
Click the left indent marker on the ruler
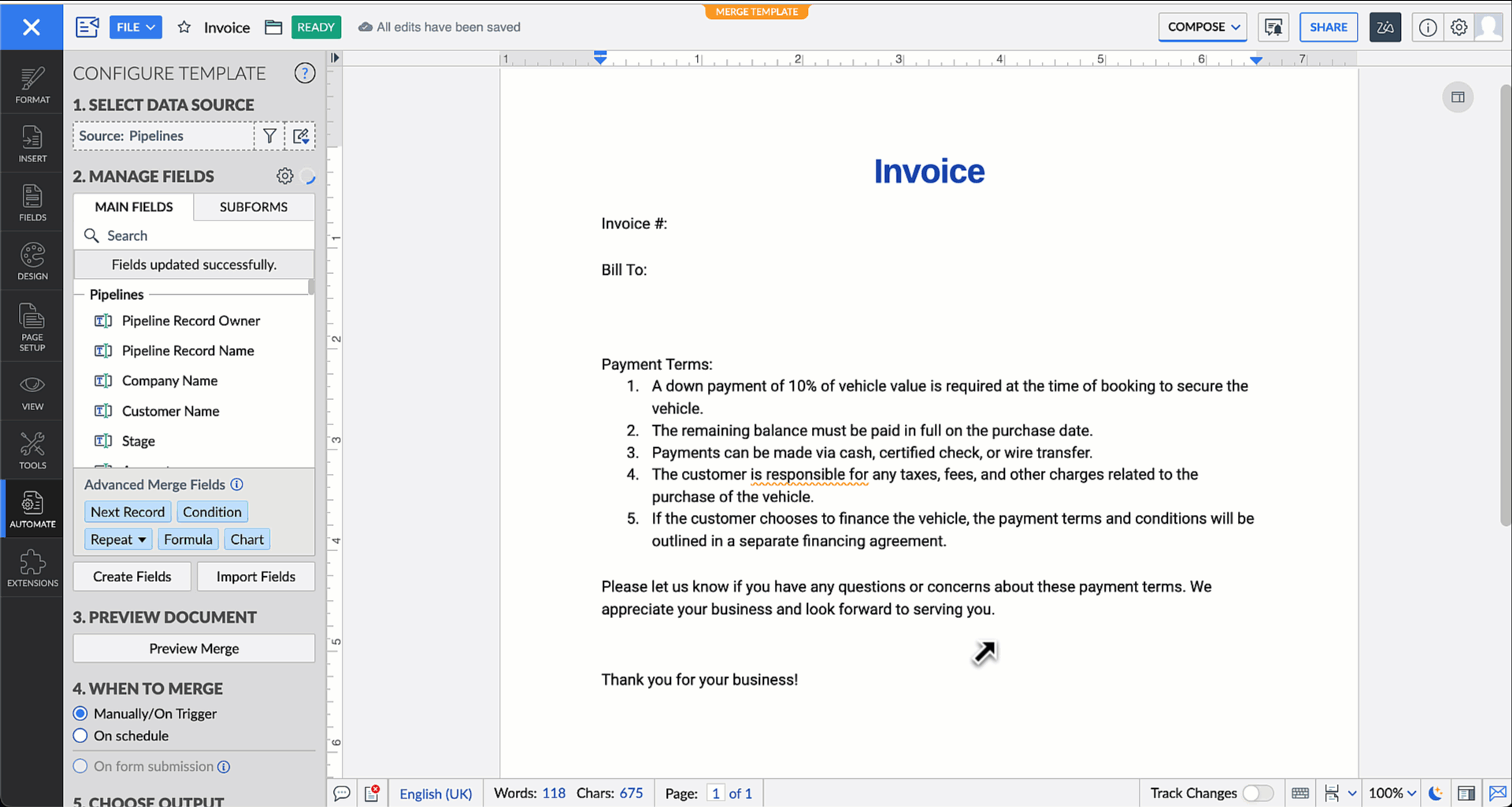pos(600,58)
